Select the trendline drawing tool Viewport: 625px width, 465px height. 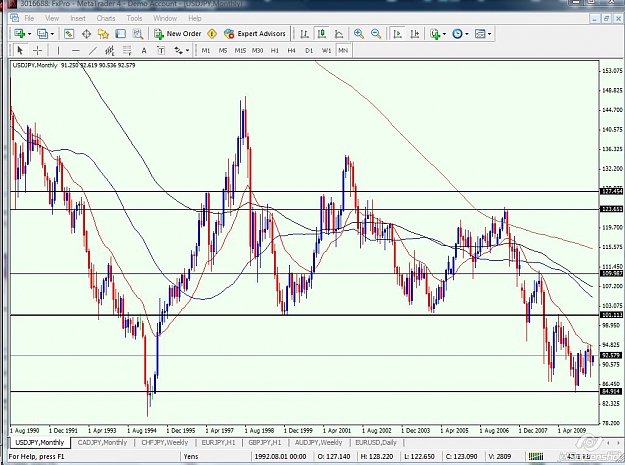coord(92,51)
